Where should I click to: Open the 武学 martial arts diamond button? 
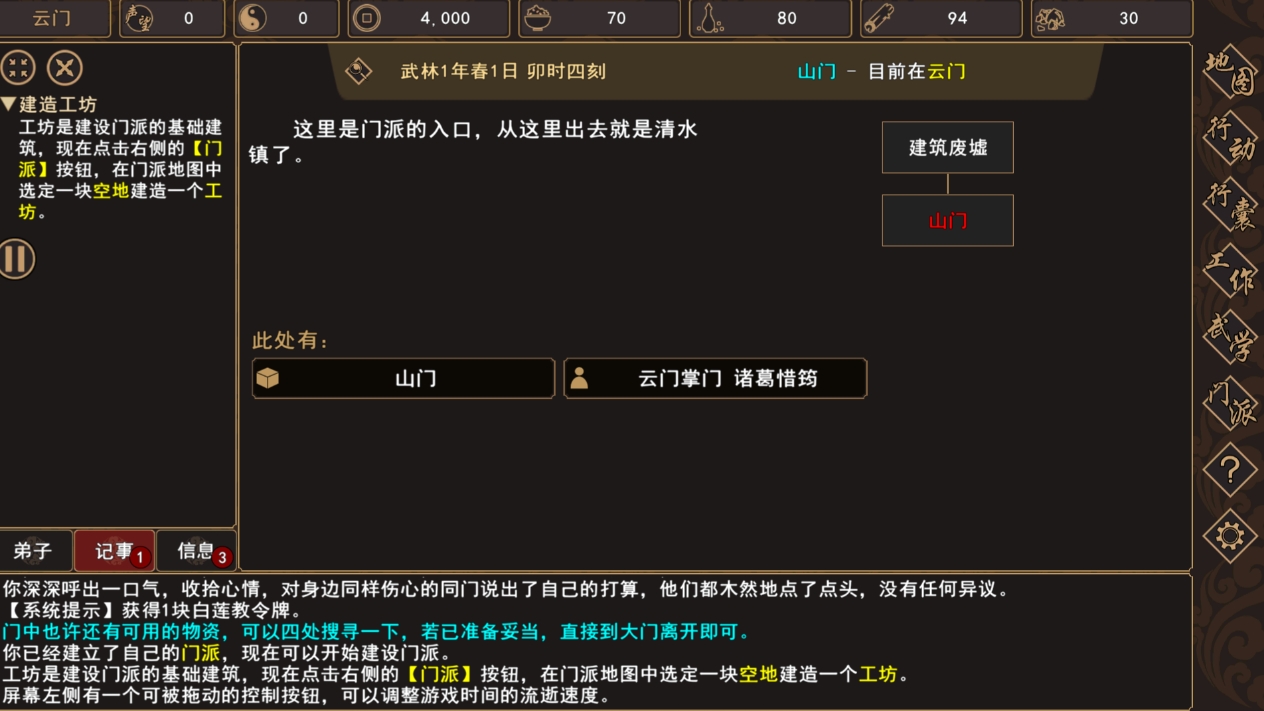(x=1229, y=337)
